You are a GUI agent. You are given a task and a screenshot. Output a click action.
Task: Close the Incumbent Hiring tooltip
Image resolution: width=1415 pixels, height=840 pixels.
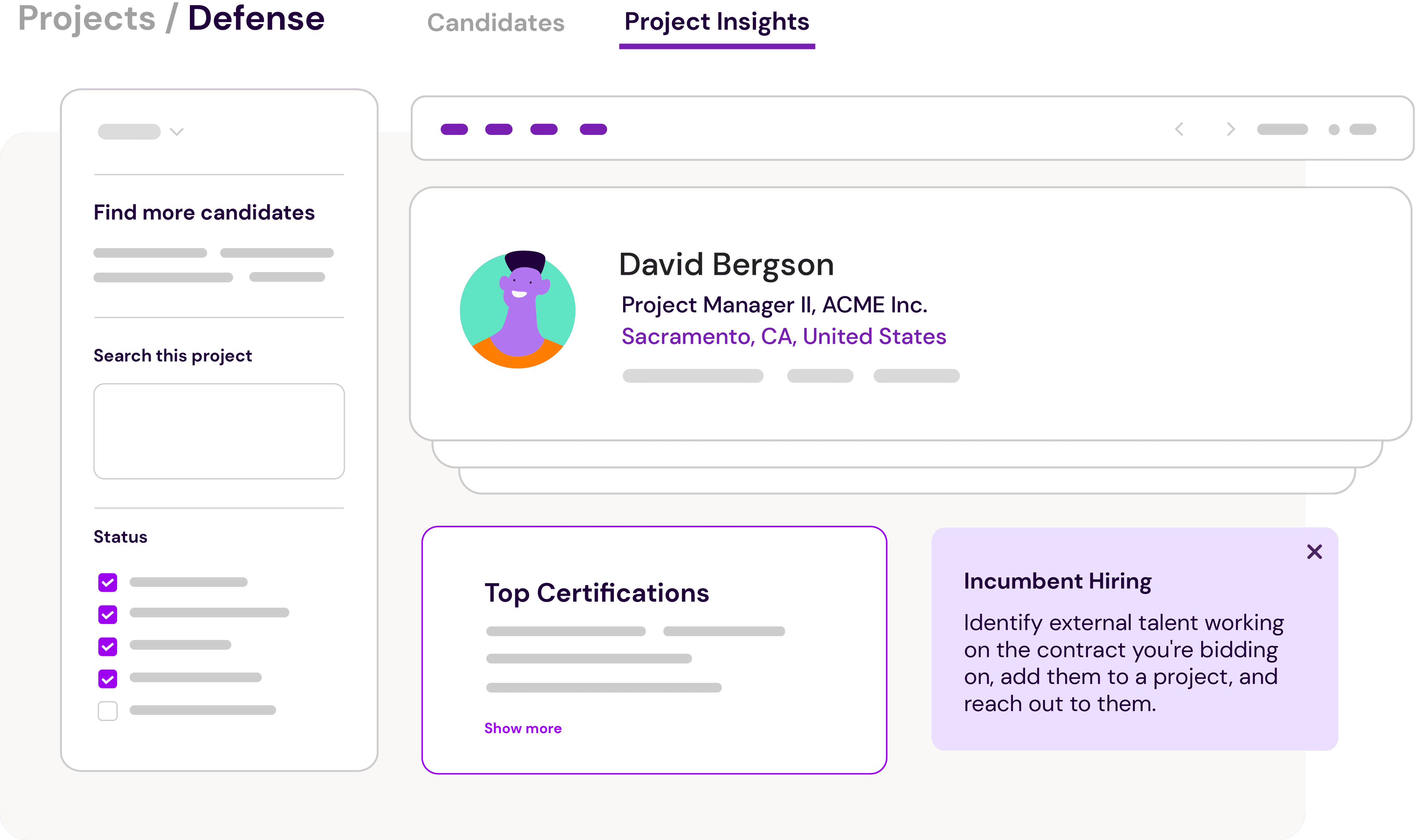click(x=1314, y=551)
